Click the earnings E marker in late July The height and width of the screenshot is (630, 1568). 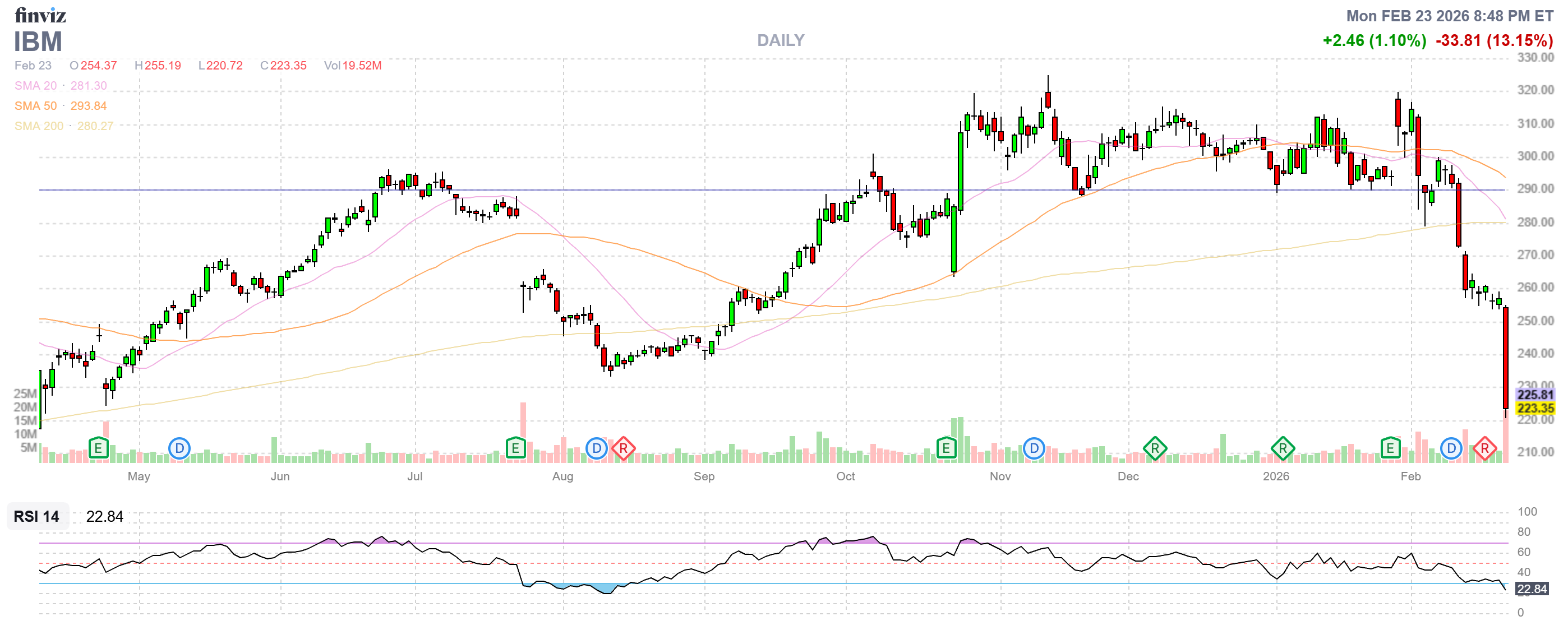[515, 449]
